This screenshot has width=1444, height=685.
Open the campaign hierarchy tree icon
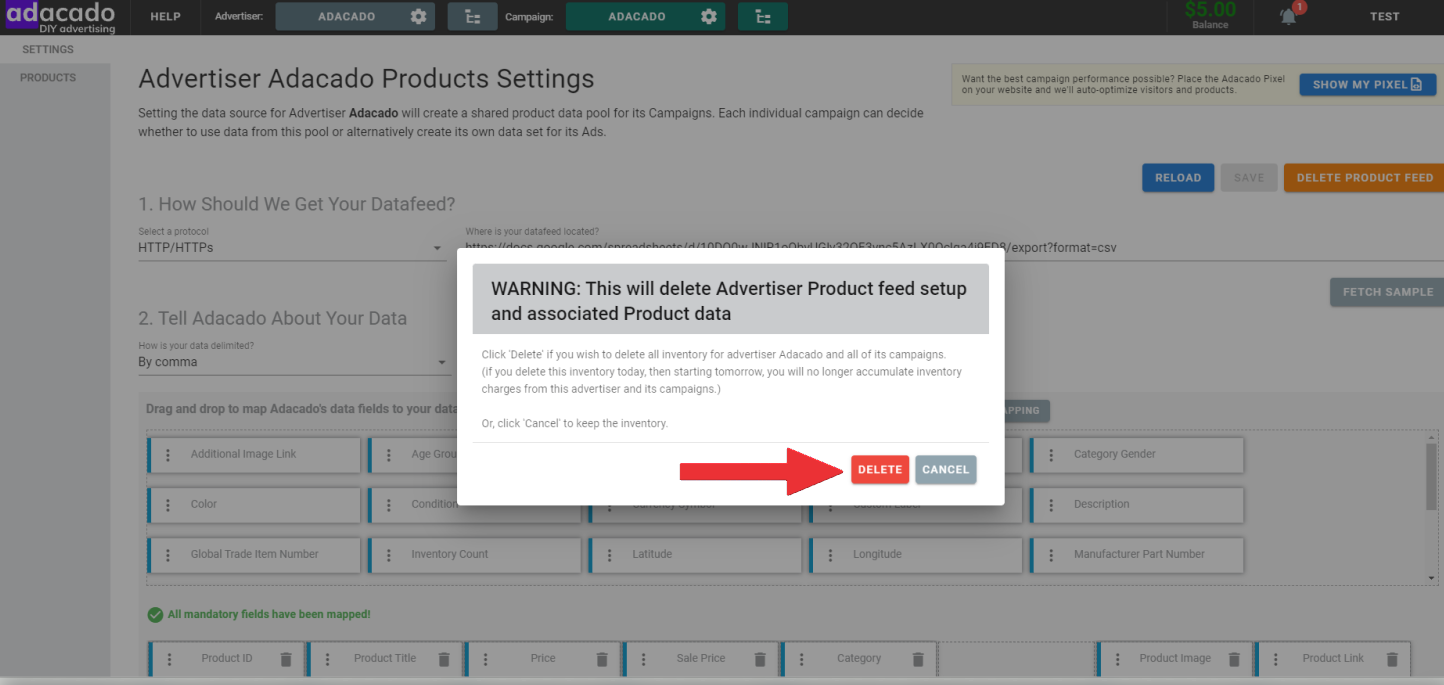pyautogui.click(x=763, y=17)
